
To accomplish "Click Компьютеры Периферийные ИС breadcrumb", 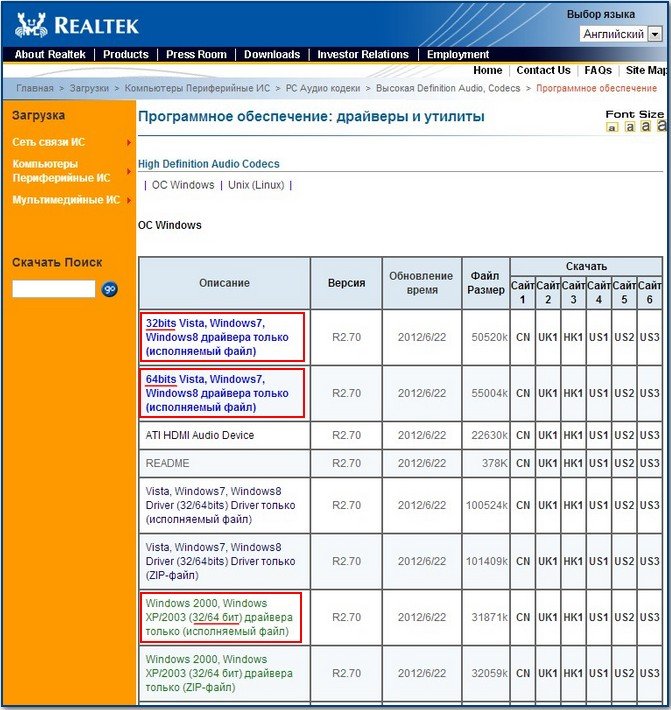I will click(197, 88).
